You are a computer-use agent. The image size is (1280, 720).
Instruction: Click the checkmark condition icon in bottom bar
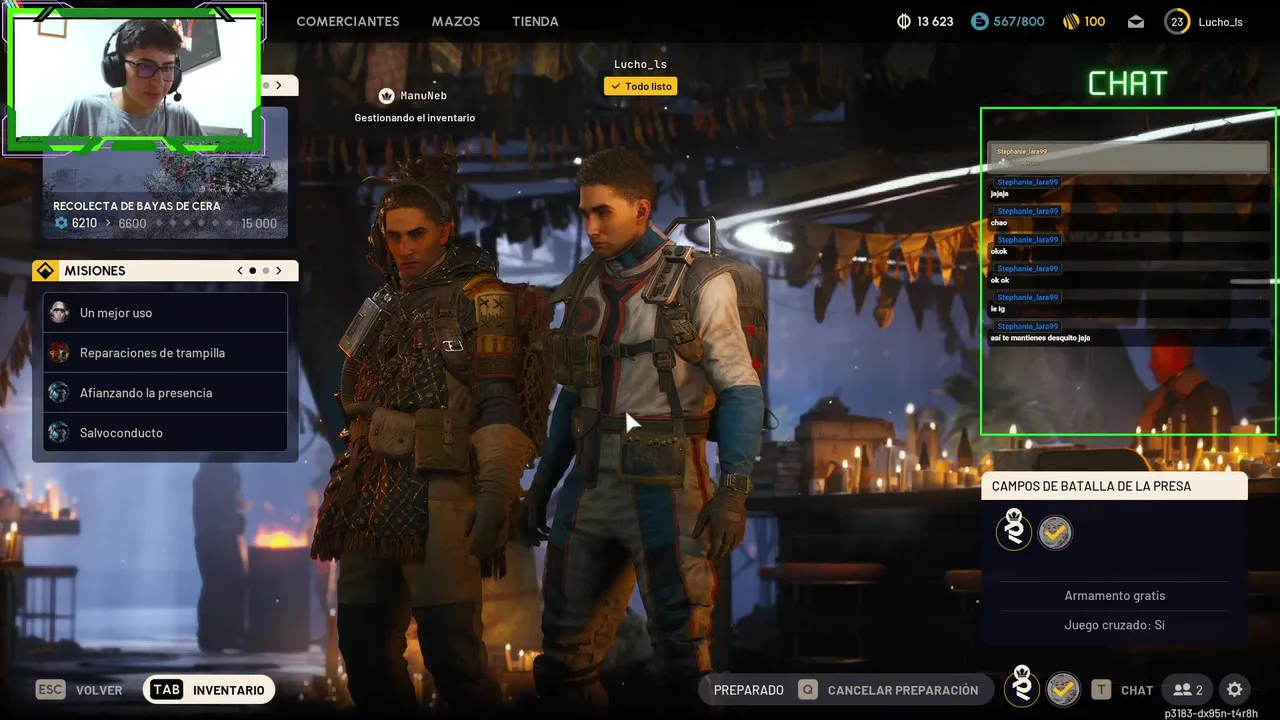(x=1063, y=689)
